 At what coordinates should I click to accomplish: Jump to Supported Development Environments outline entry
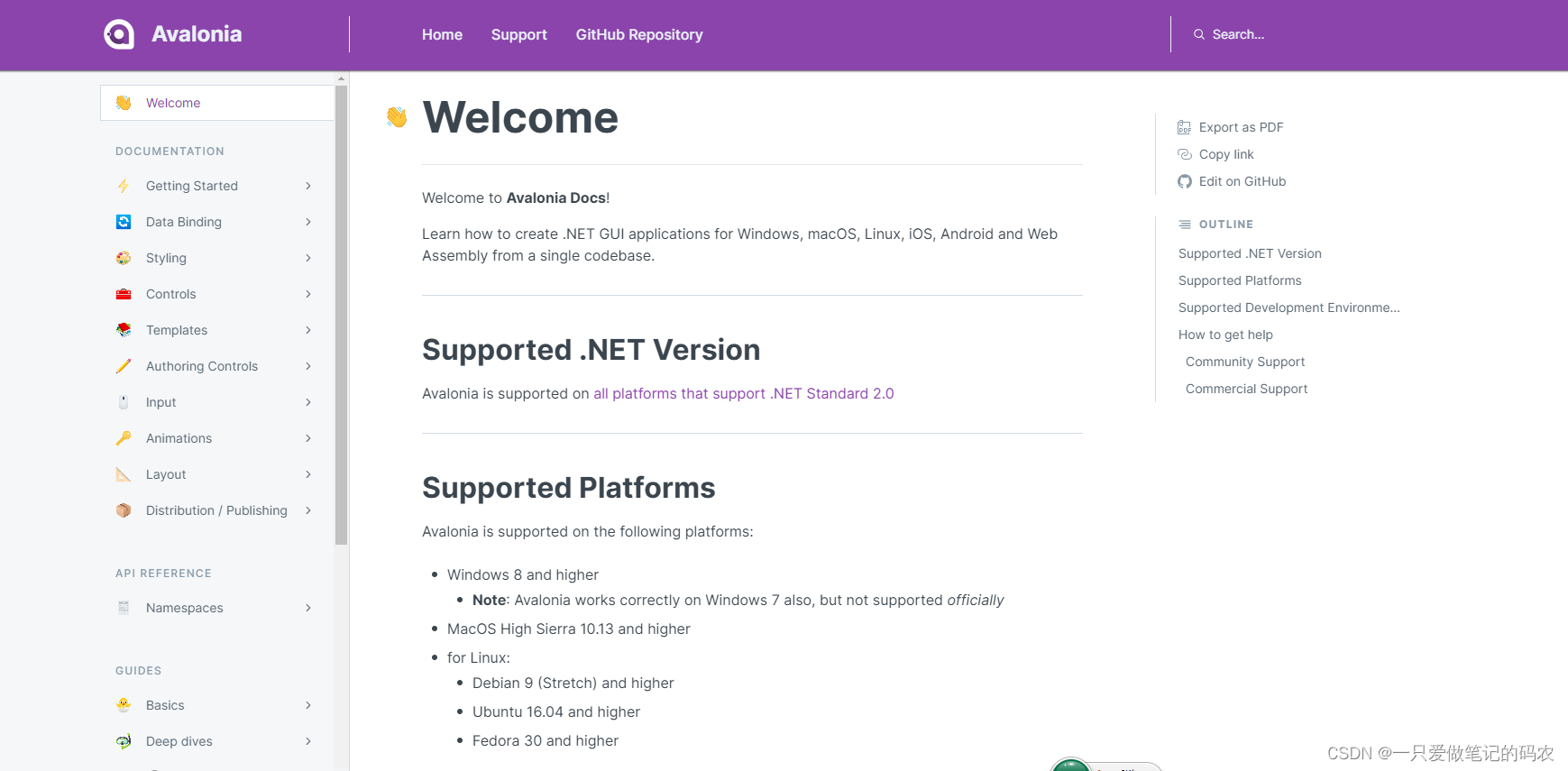pos(1289,307)
